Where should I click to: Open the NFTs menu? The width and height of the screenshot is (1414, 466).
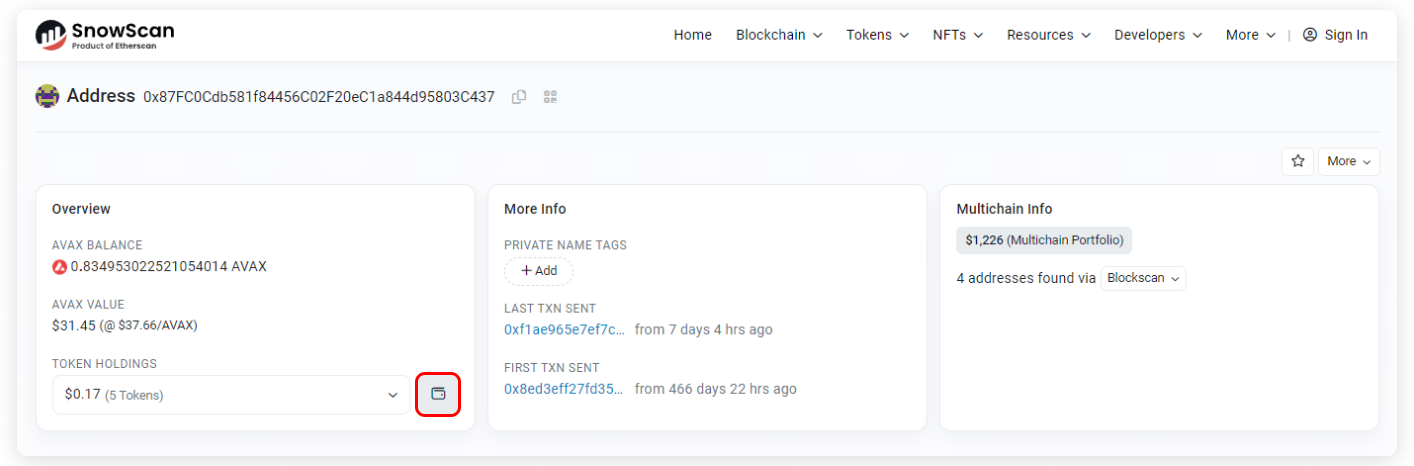(x=957, y=35)
